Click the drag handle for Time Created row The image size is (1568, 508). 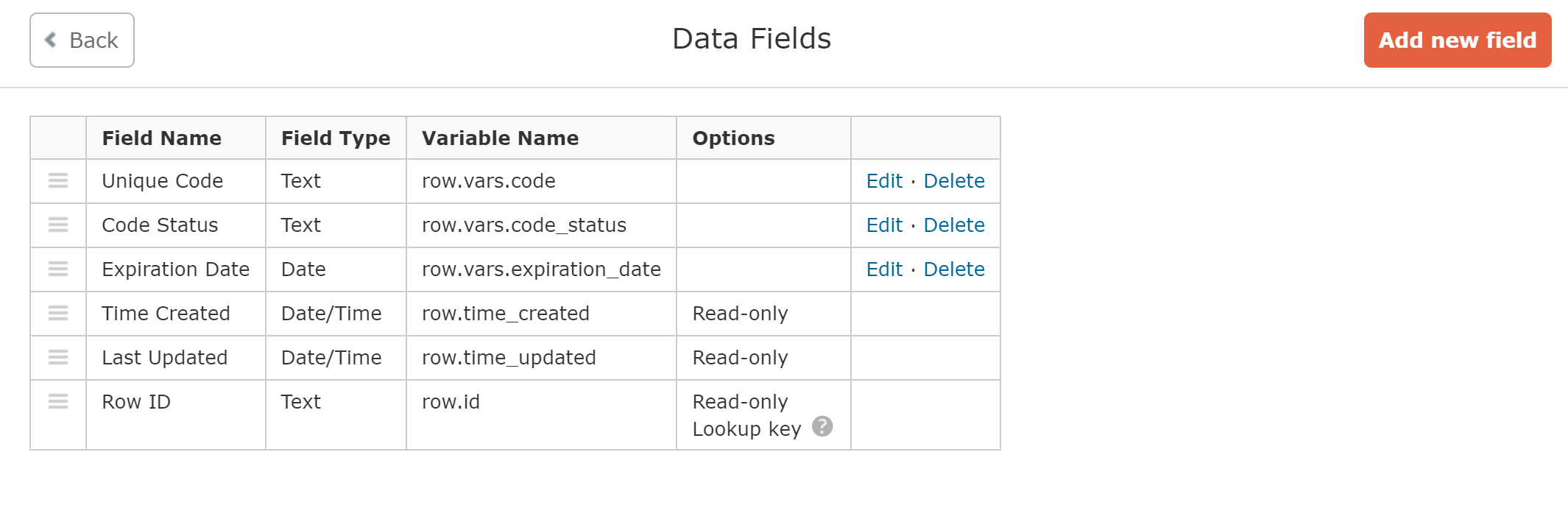pos(58,313)
